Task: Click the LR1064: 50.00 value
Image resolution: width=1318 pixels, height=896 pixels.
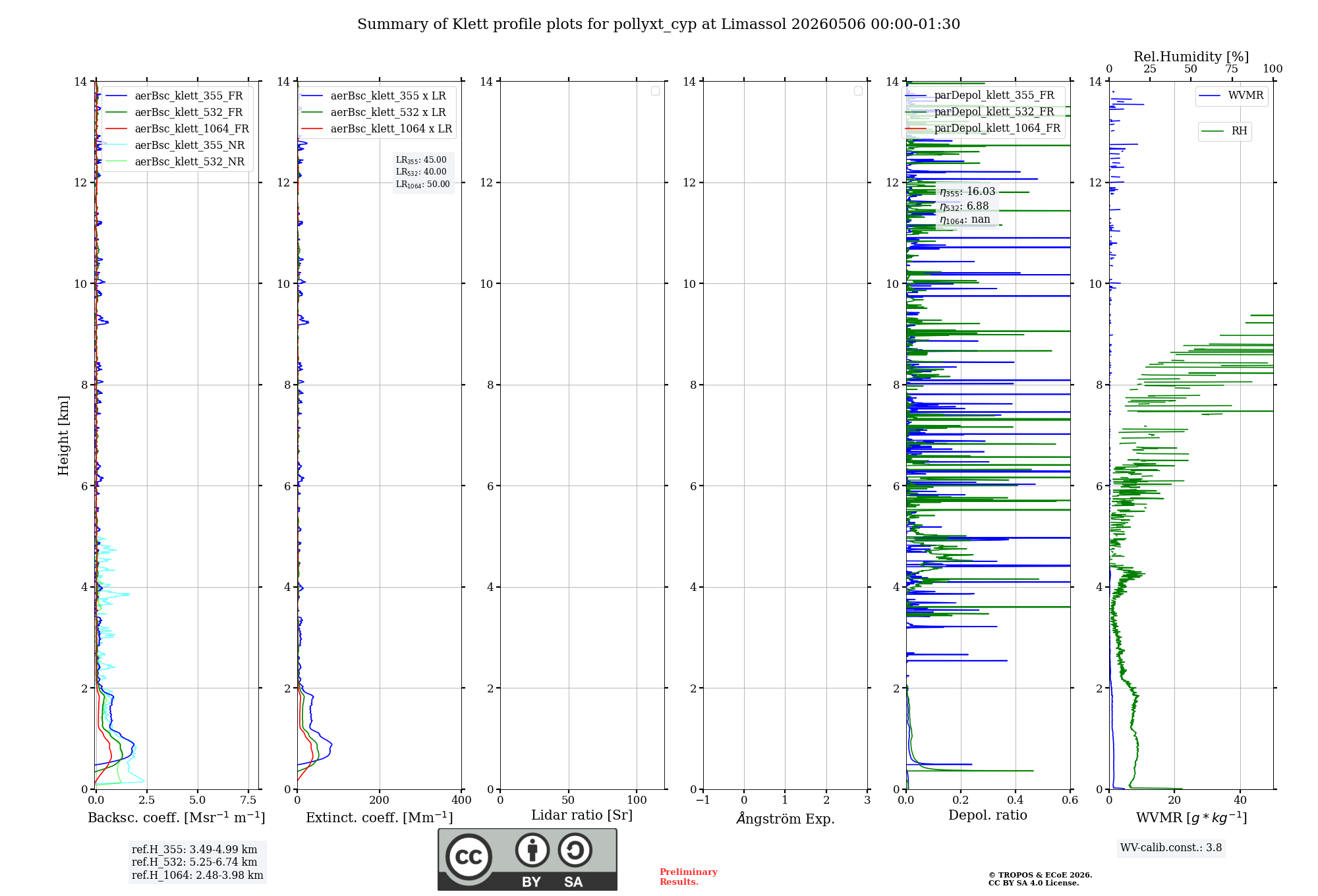Action: 422,184
